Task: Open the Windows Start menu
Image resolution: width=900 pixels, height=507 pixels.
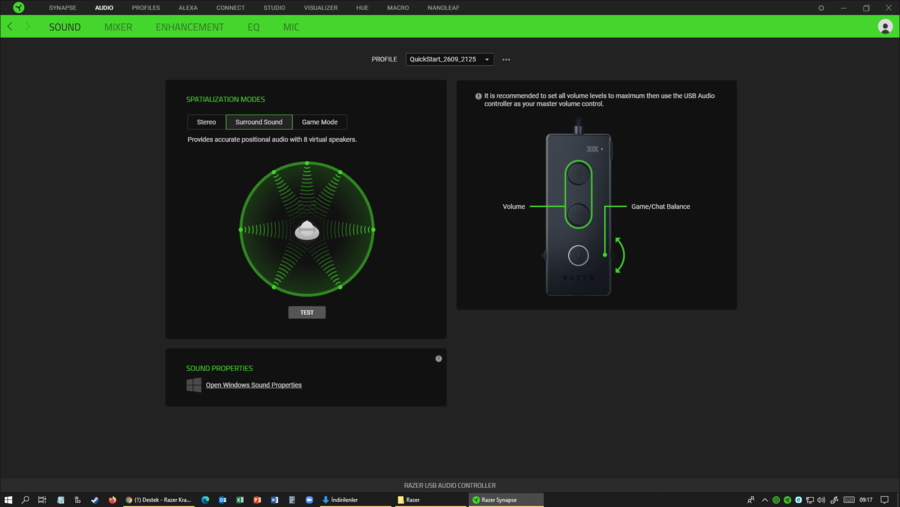Action: (8, 500)
